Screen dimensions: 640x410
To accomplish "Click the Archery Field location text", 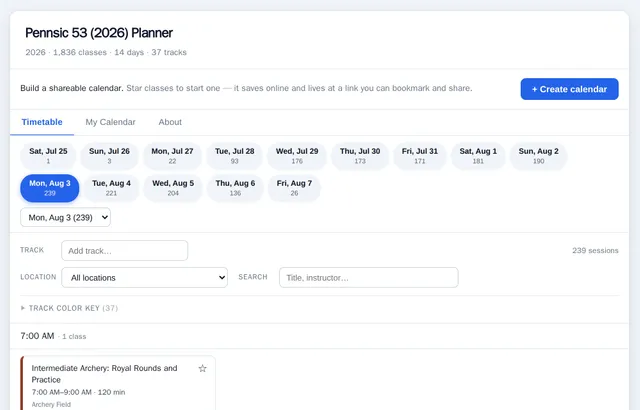I will point(51,405).
